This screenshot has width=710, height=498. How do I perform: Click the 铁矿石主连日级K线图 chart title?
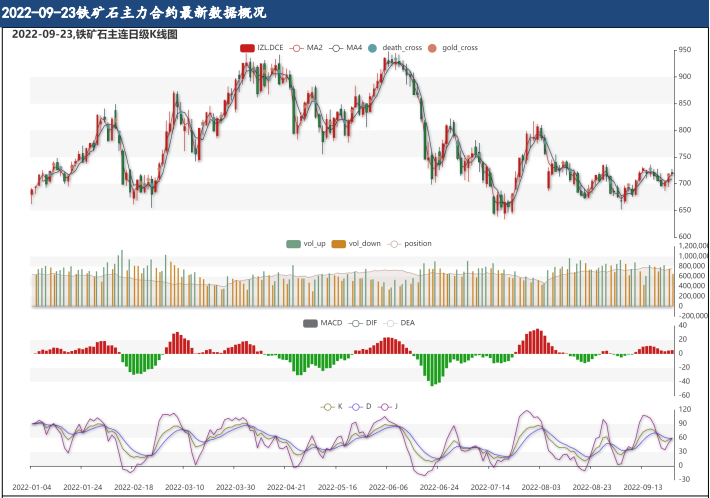tap(95, 34)
